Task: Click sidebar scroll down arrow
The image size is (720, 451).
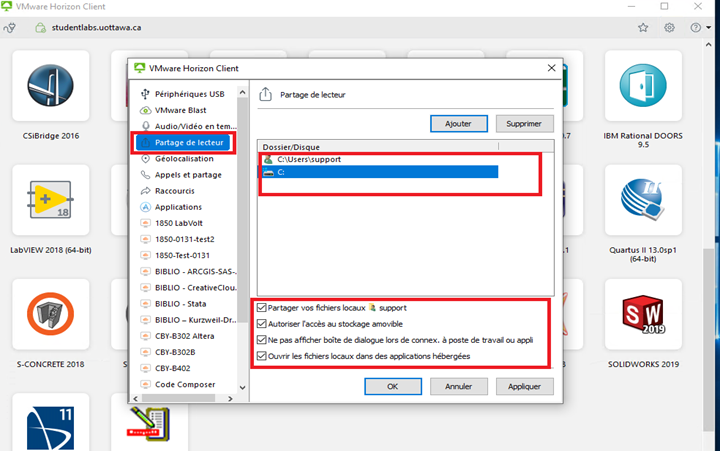Action: [242, 388]
